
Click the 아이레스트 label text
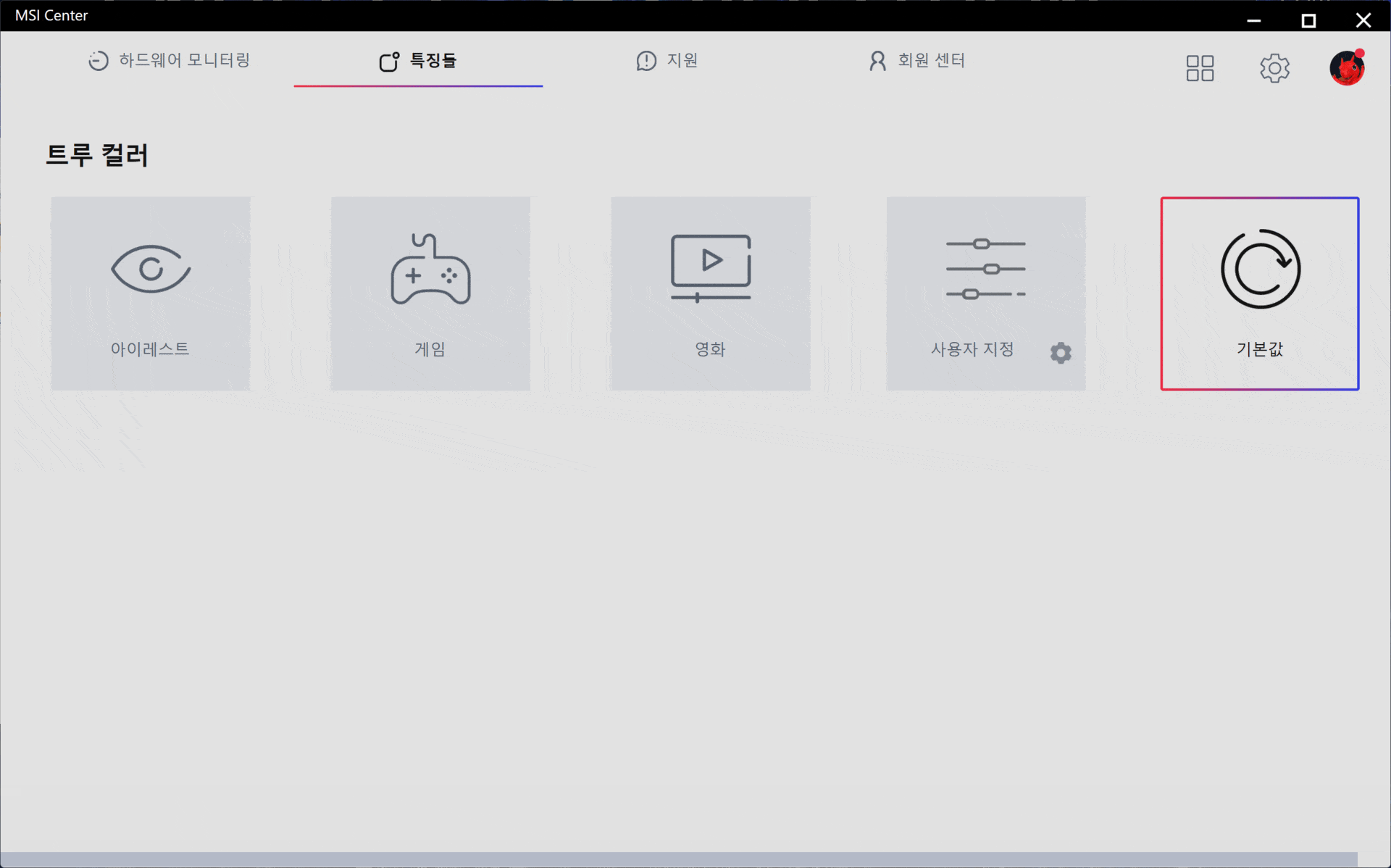pos(150,349)
